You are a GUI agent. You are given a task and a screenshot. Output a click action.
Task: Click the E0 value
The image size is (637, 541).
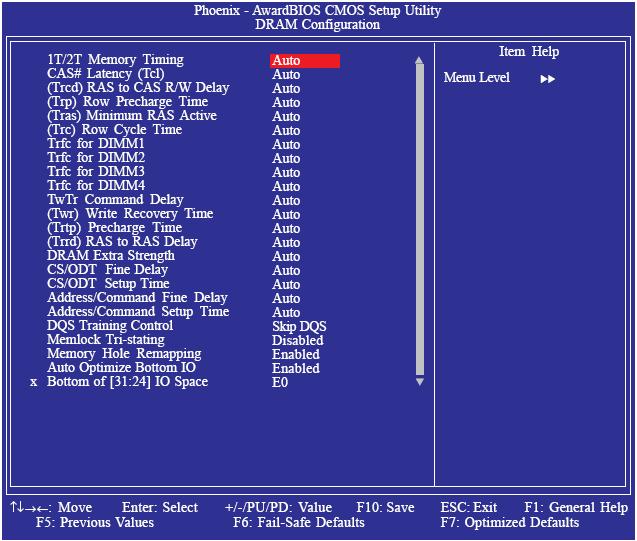(280, 383)
